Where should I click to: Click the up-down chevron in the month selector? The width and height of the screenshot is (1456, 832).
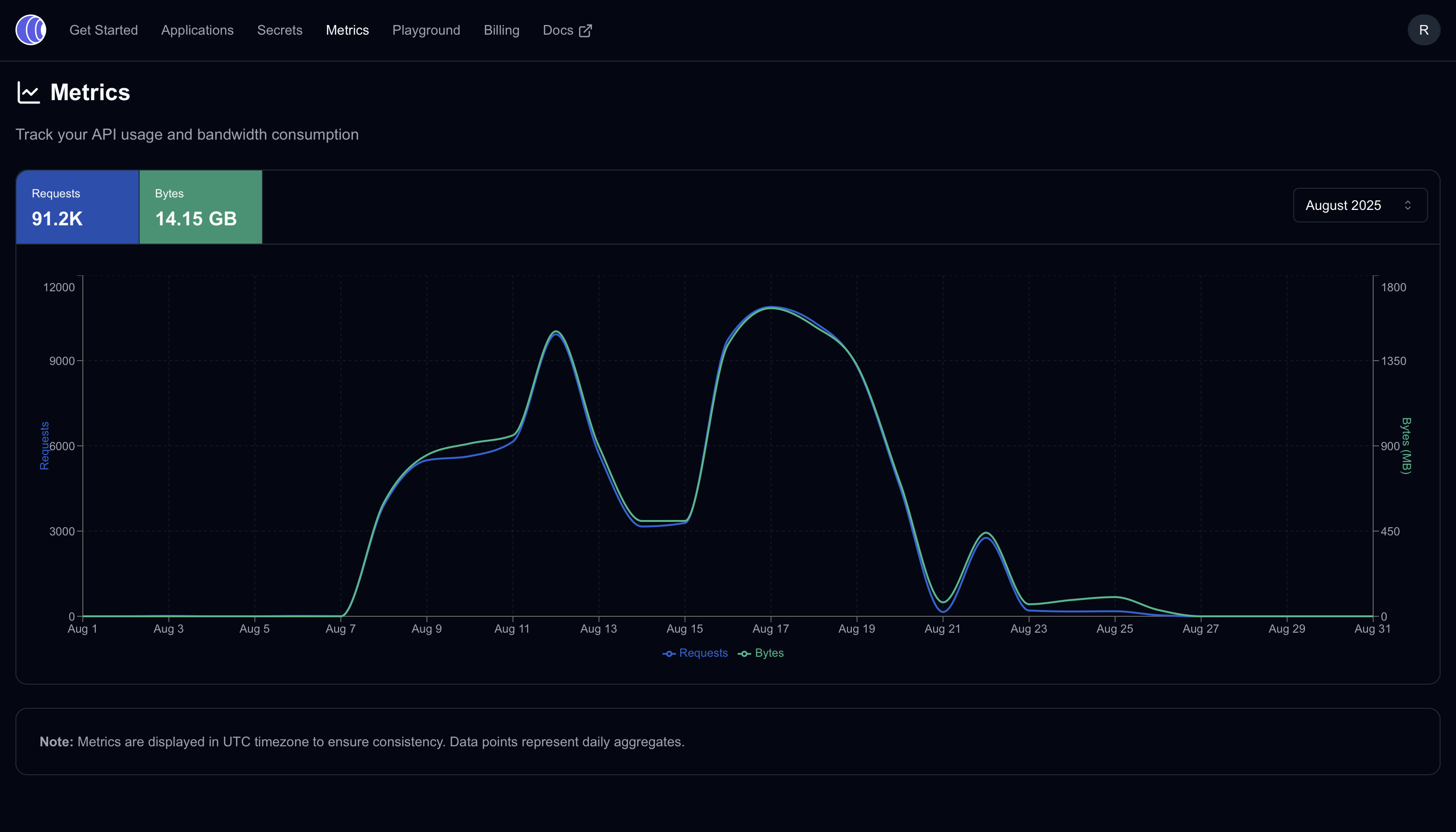click(x=1407, y=205)
